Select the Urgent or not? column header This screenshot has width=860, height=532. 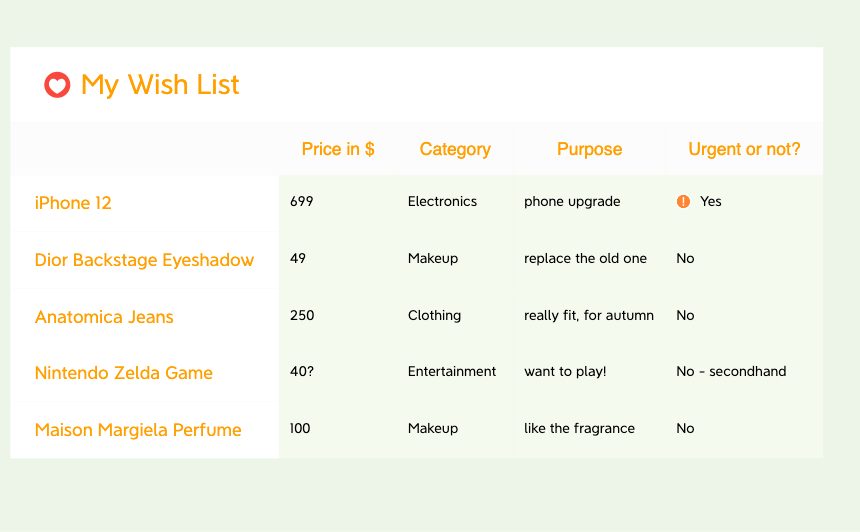744,149
